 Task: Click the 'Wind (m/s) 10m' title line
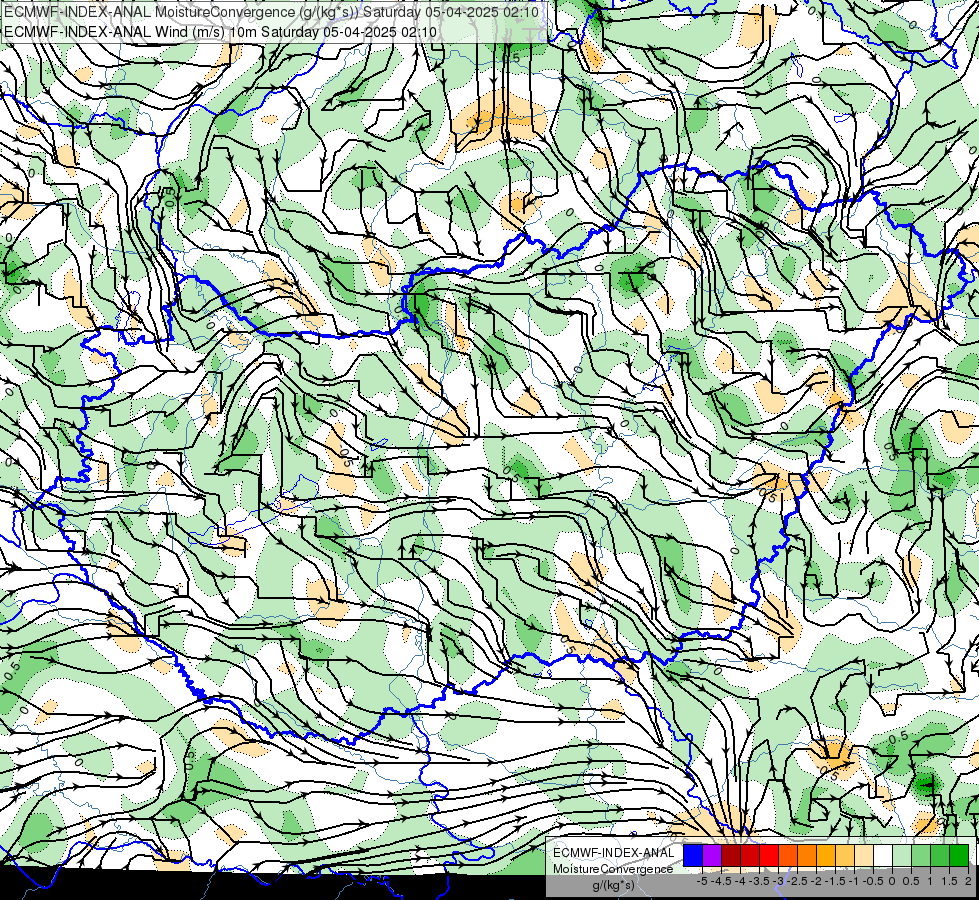coord(220,32)
